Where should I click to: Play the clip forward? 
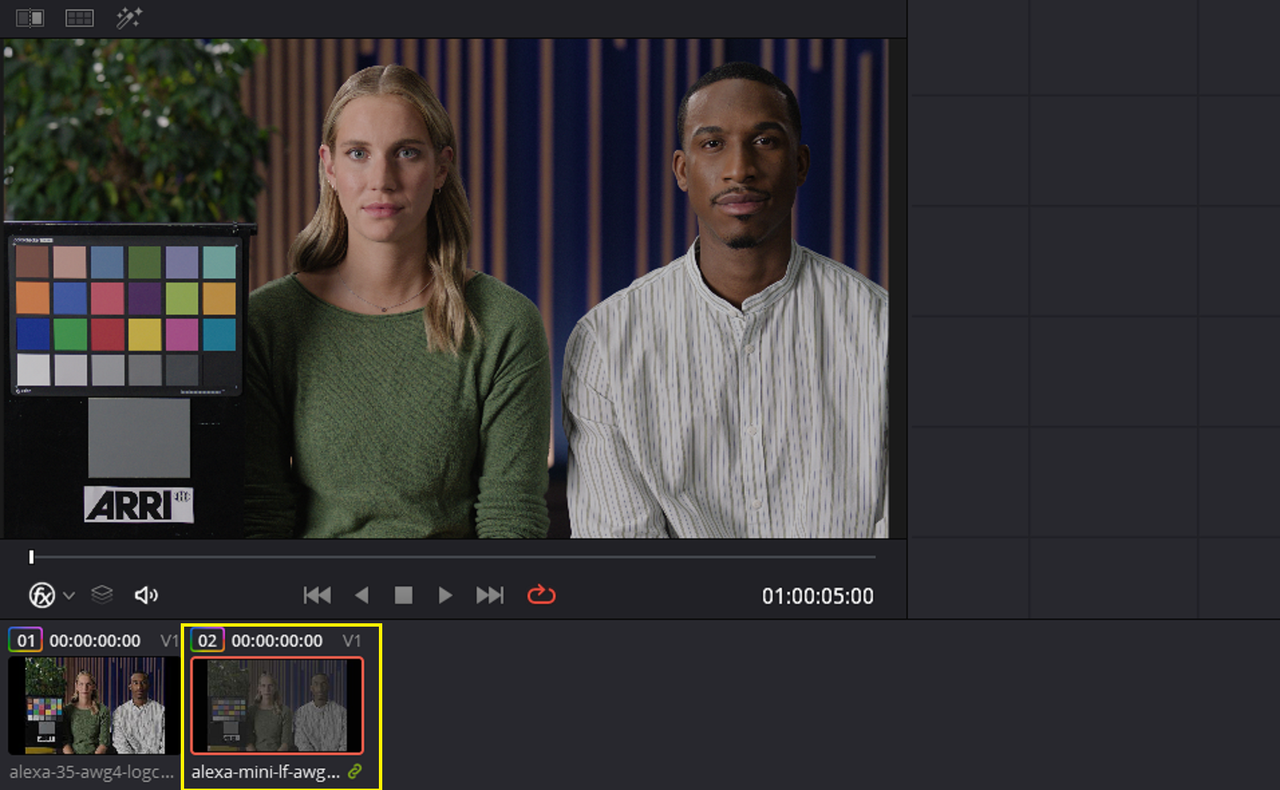click(446, 596)
